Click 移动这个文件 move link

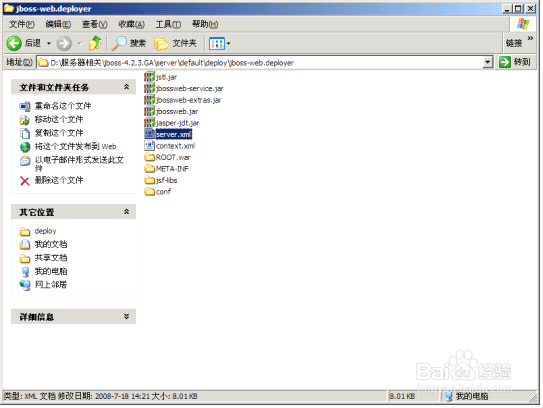click(59, 119)
